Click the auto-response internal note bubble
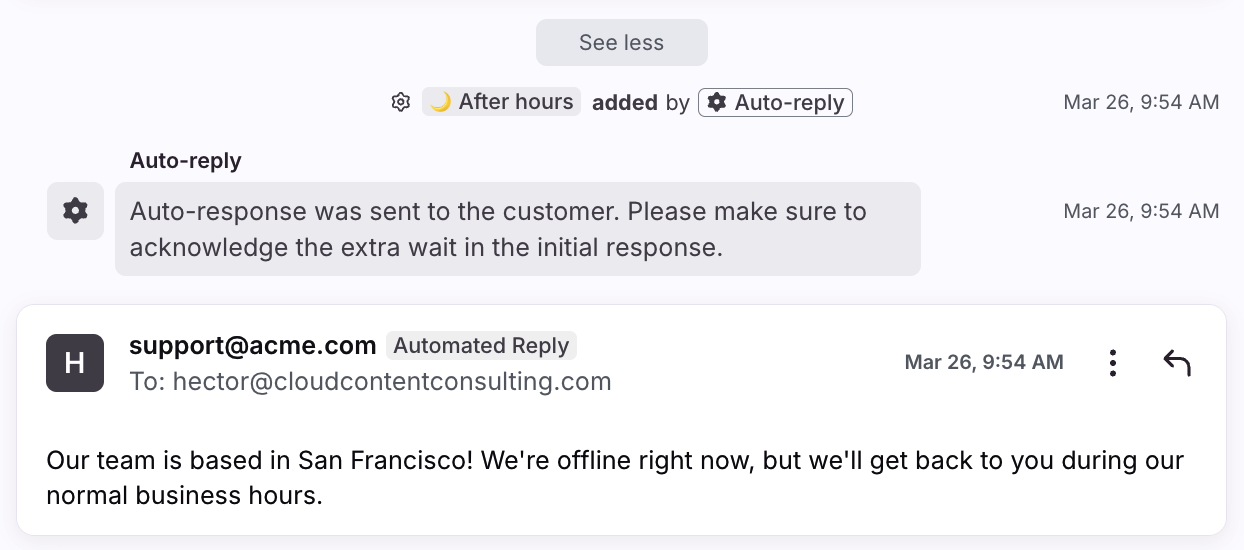The image size is (1244, 550). tap(517, 229)
